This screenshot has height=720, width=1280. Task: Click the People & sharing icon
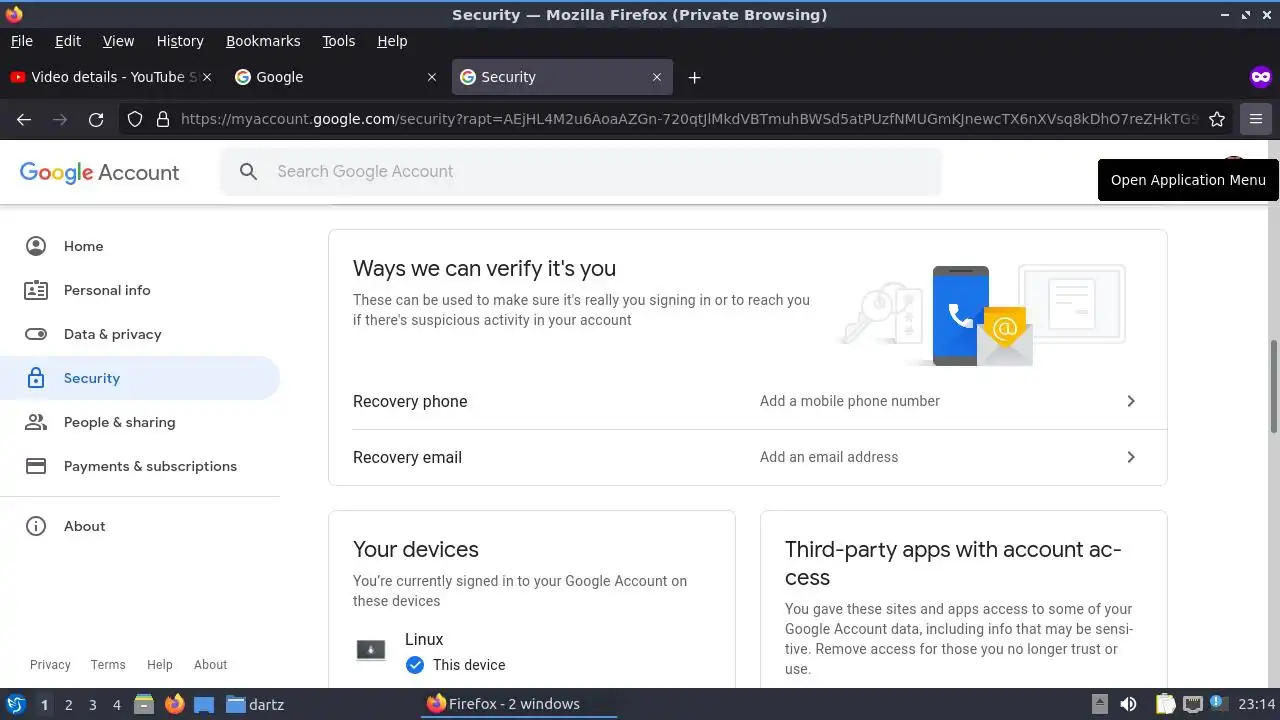click(36, 422)
